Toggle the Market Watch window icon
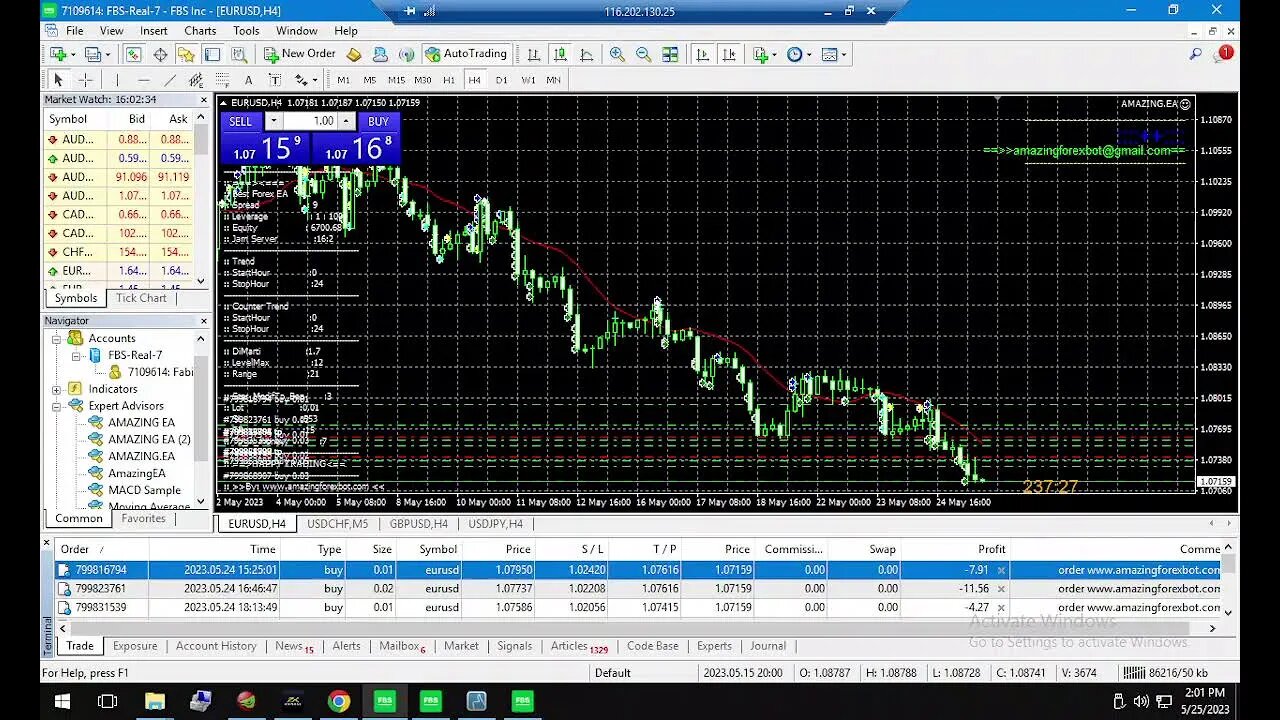Viewport: 1280px width, 720px height. [134, 54]
